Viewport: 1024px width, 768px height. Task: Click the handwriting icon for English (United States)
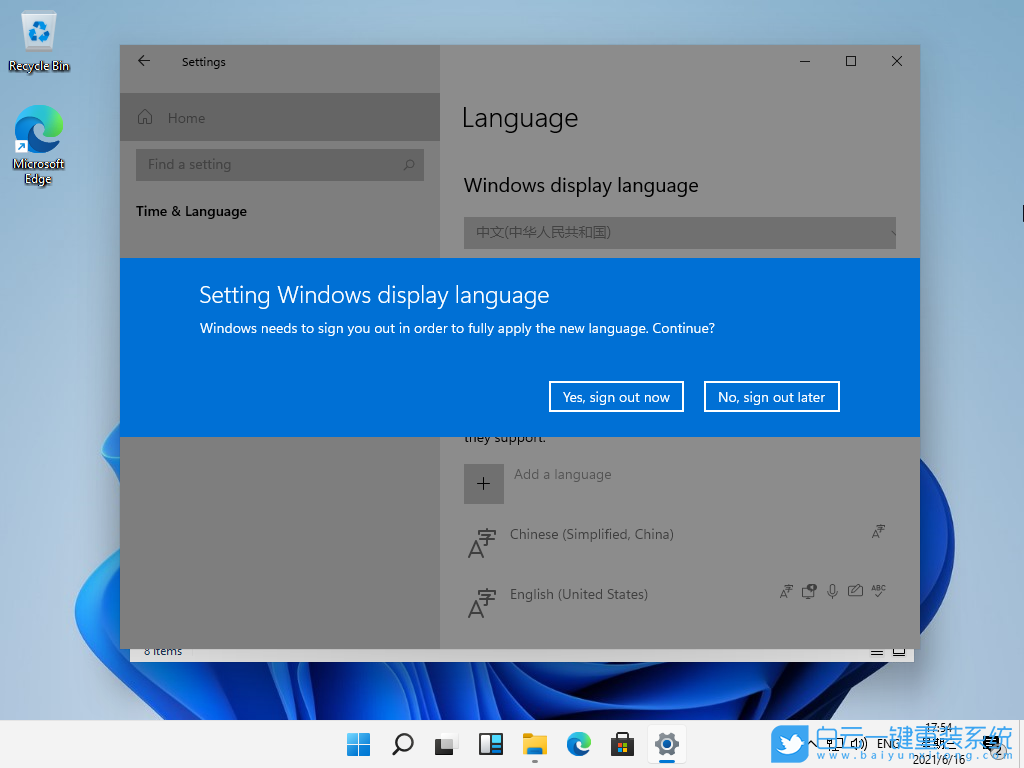coord(855,591)
